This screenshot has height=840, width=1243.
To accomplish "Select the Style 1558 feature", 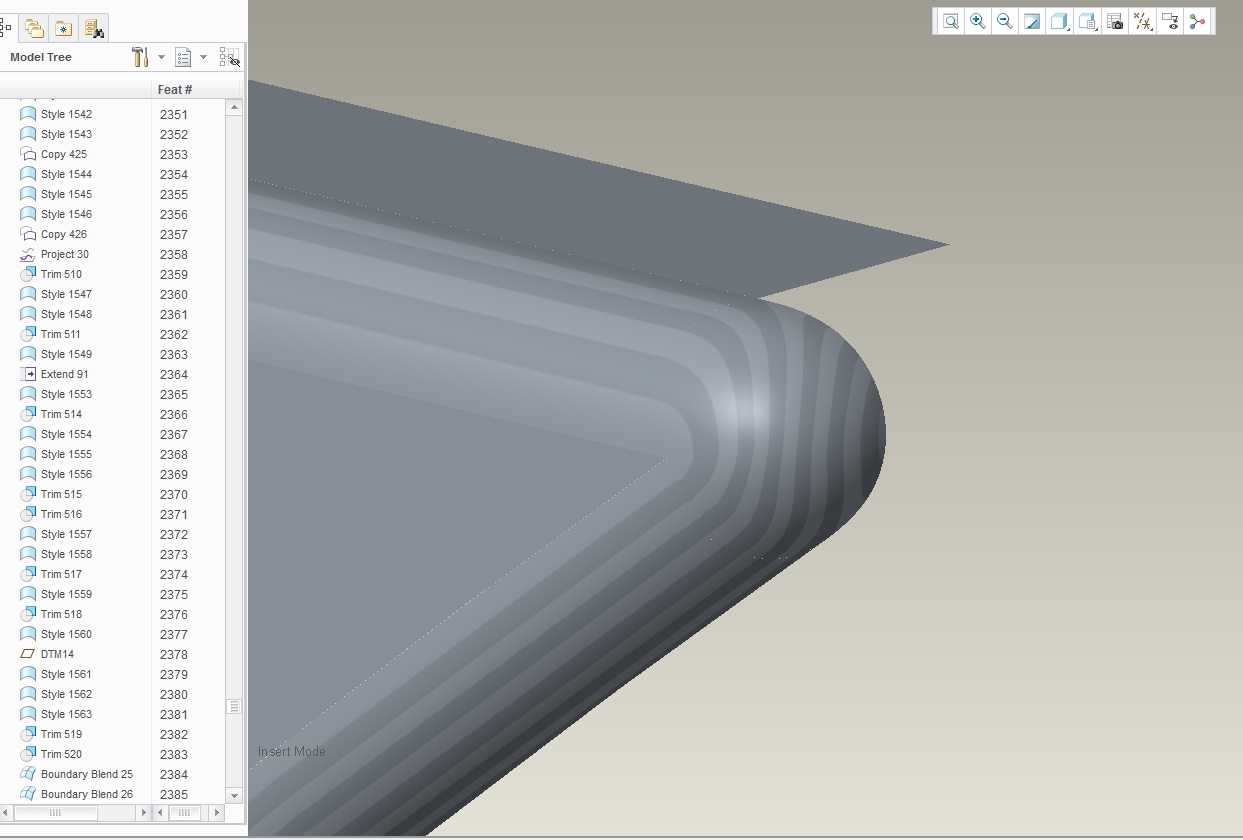I will click(66, 554).
